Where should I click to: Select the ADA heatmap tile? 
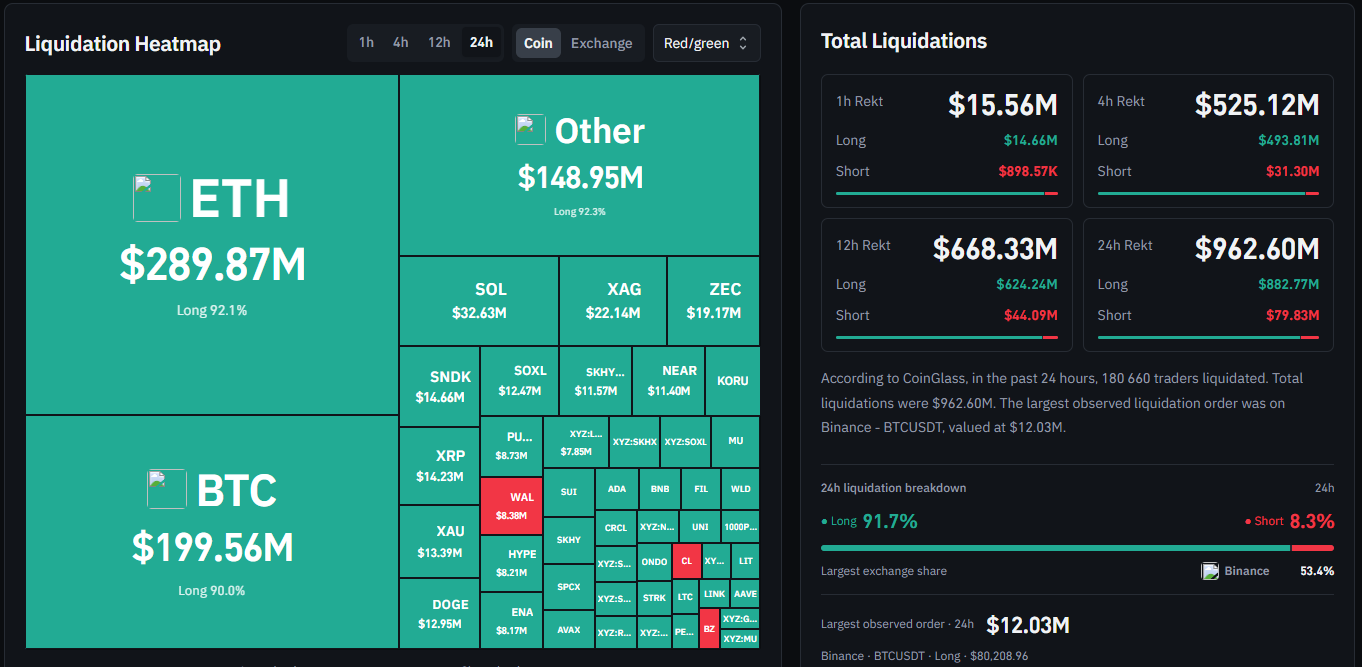pos(617,489)
